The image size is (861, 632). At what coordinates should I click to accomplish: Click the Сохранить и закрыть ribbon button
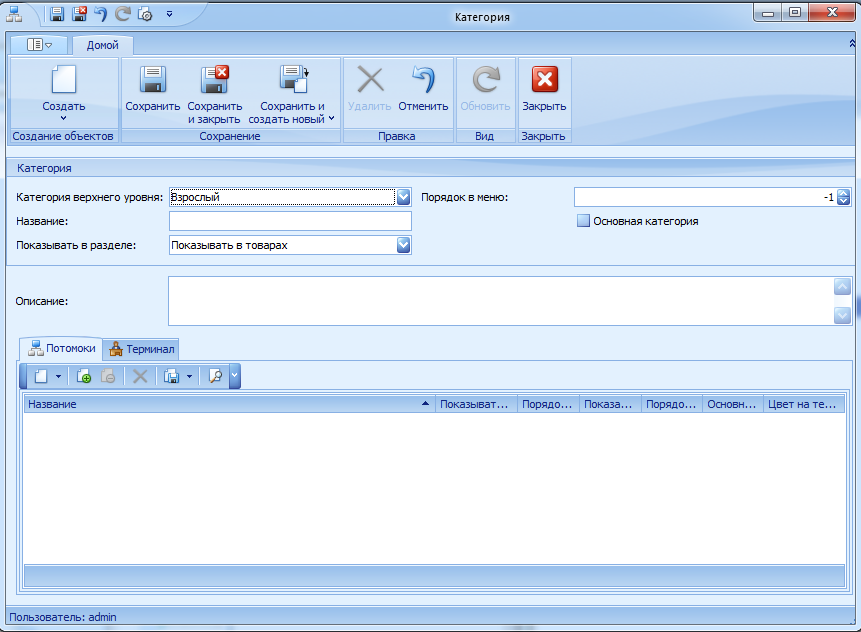pos(215,94)
